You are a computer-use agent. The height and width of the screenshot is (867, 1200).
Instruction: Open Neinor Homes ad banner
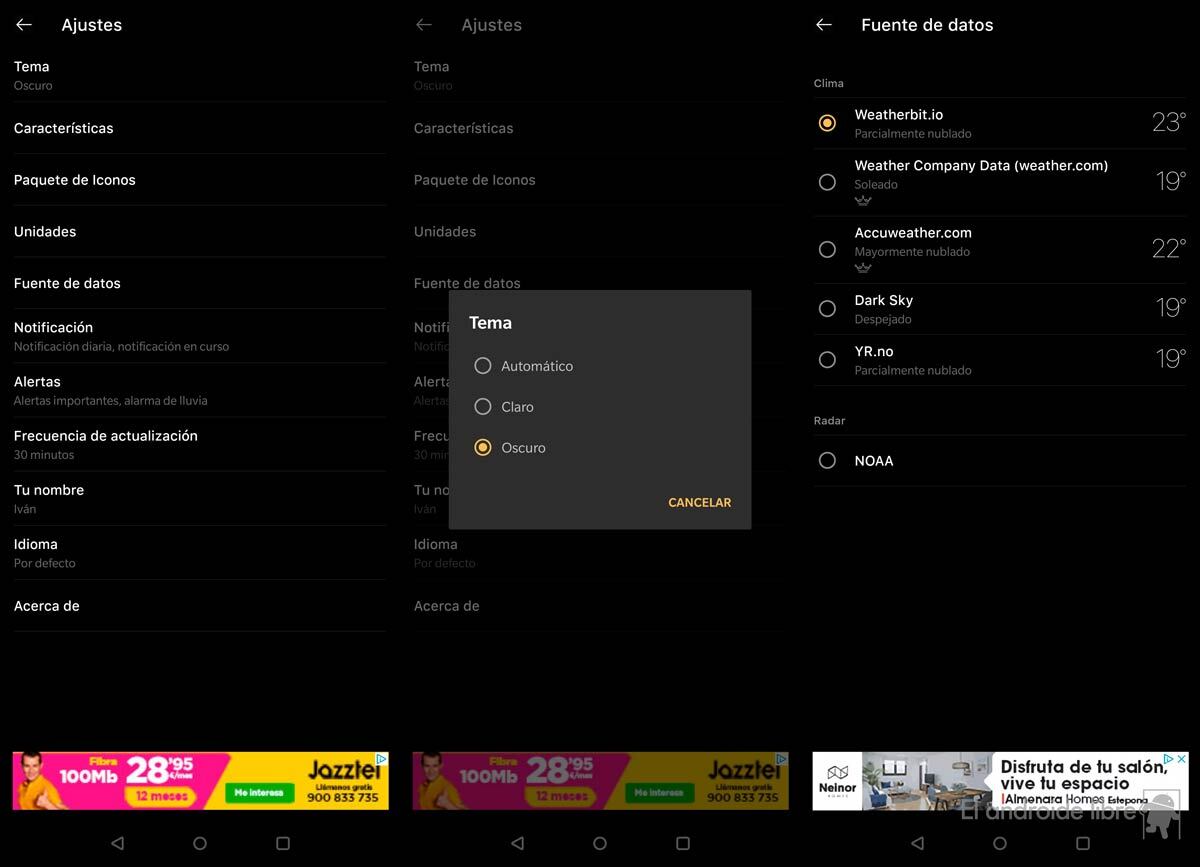point(1000,781)
